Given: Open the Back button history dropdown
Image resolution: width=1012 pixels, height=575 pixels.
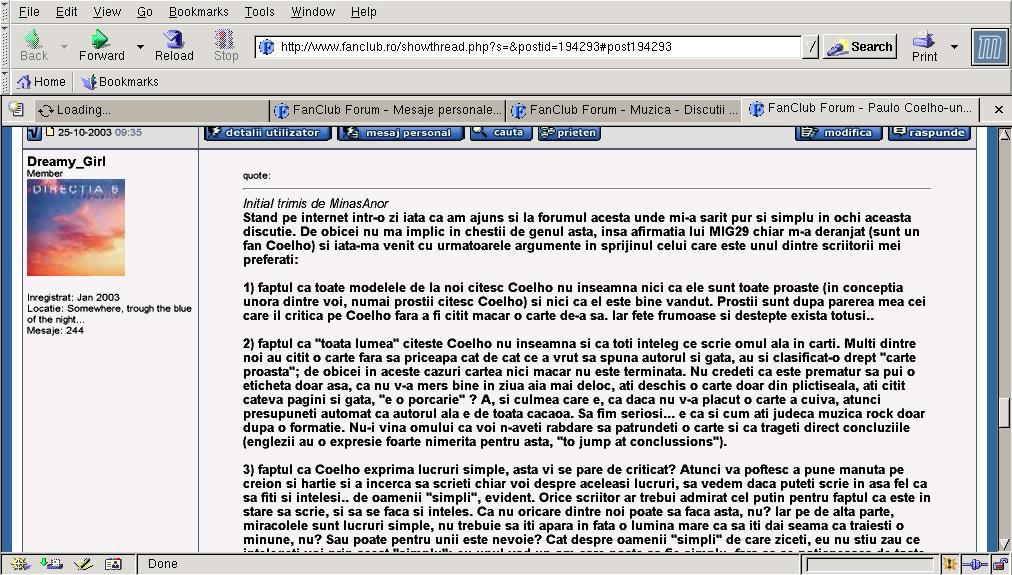Looking at the screenshot, I should (64, 46).
